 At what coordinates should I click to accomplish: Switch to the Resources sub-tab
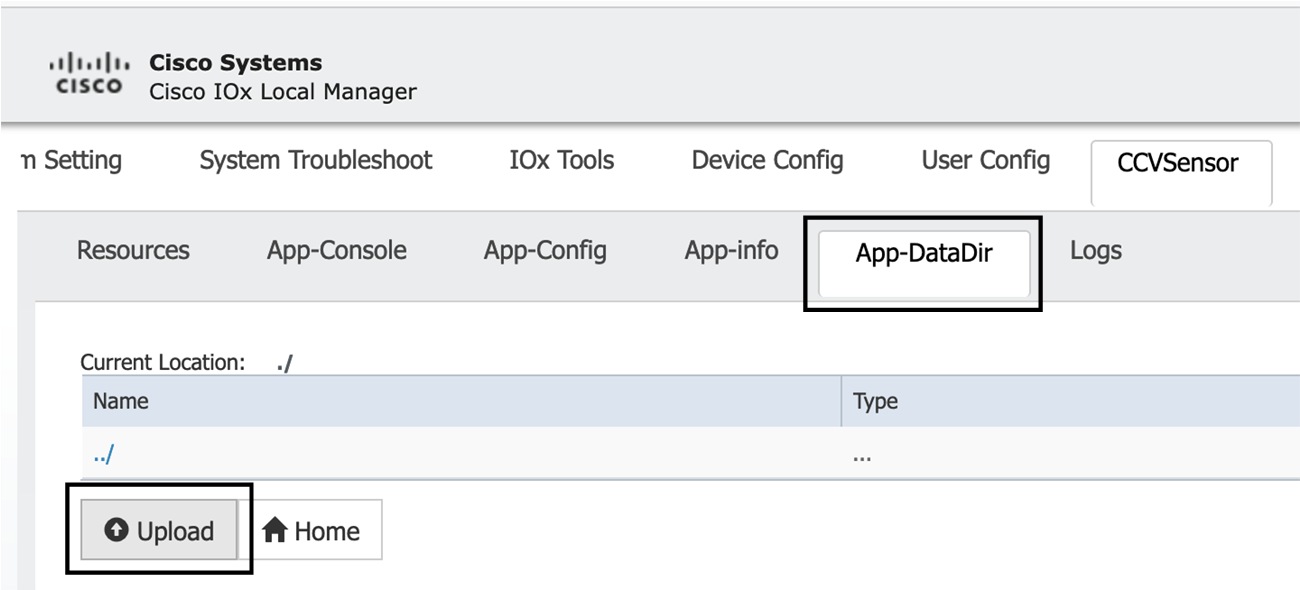point(133,250)
